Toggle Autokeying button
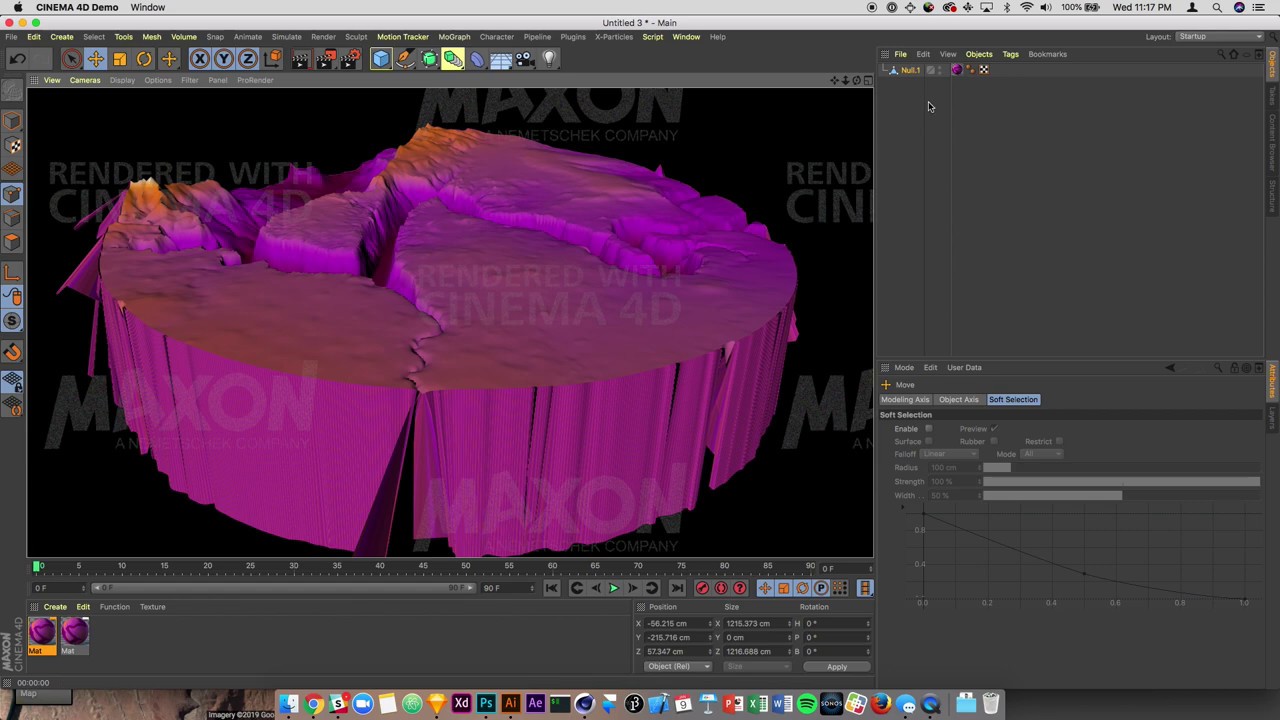 coord(721,588)
